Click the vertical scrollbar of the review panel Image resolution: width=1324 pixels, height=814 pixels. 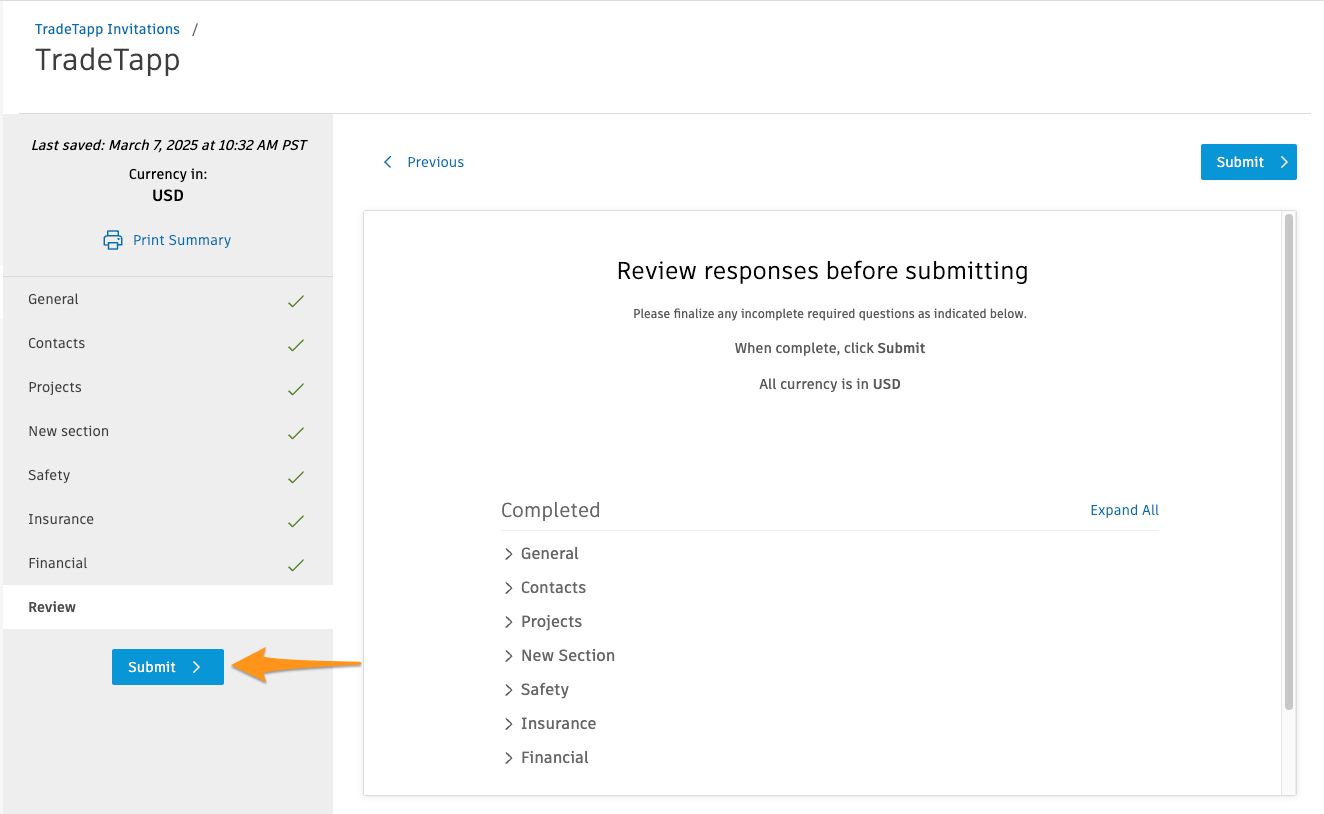coord(1289,461)
